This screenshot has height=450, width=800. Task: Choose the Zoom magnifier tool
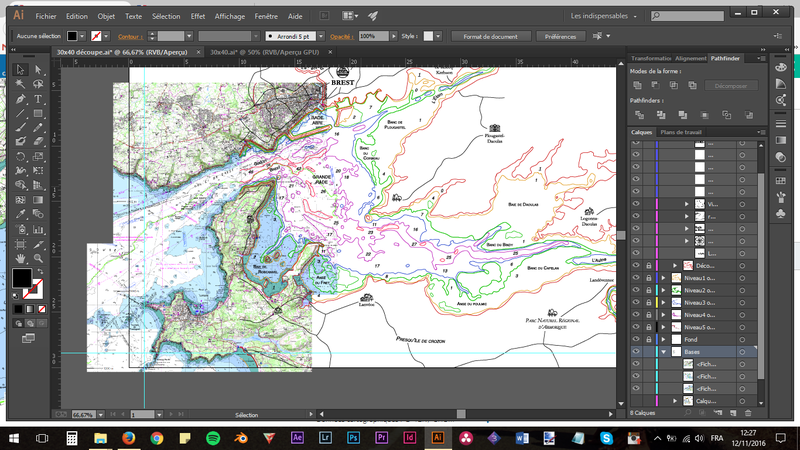[40, 258]
